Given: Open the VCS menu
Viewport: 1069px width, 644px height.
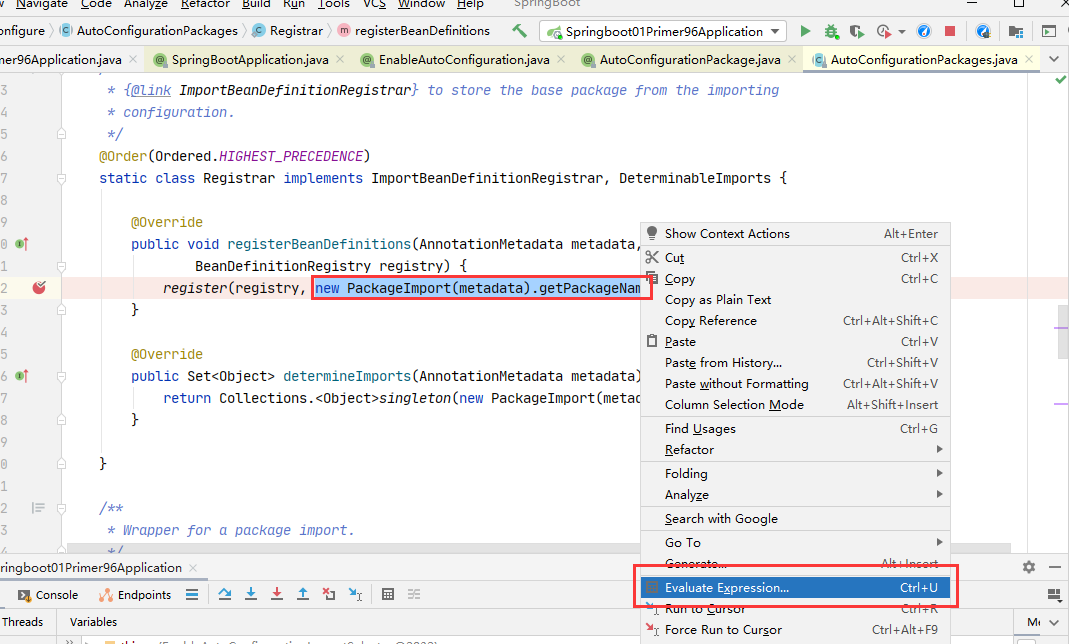Looking at the screenshot, I should [374, 4].
